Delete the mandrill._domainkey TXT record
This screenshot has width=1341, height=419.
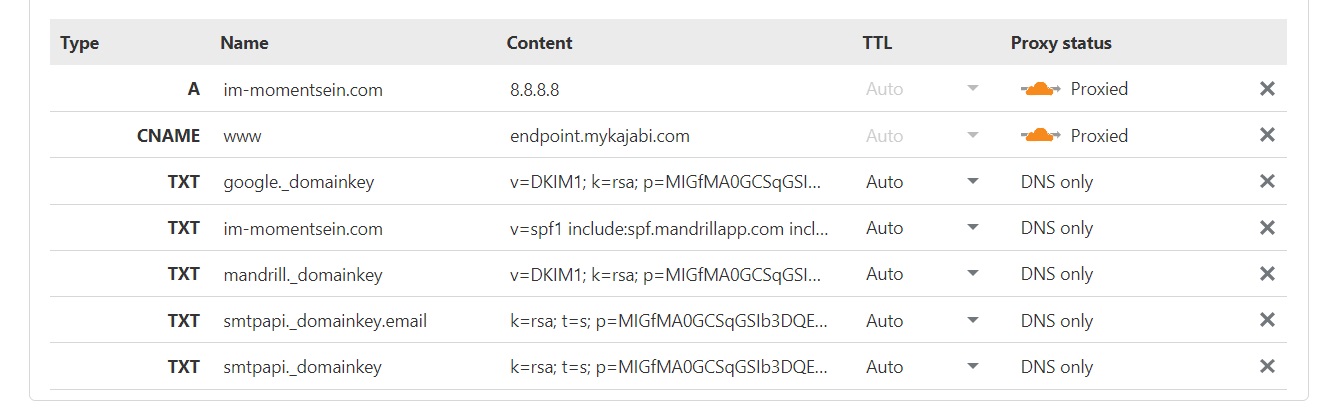pos(1267,274)
